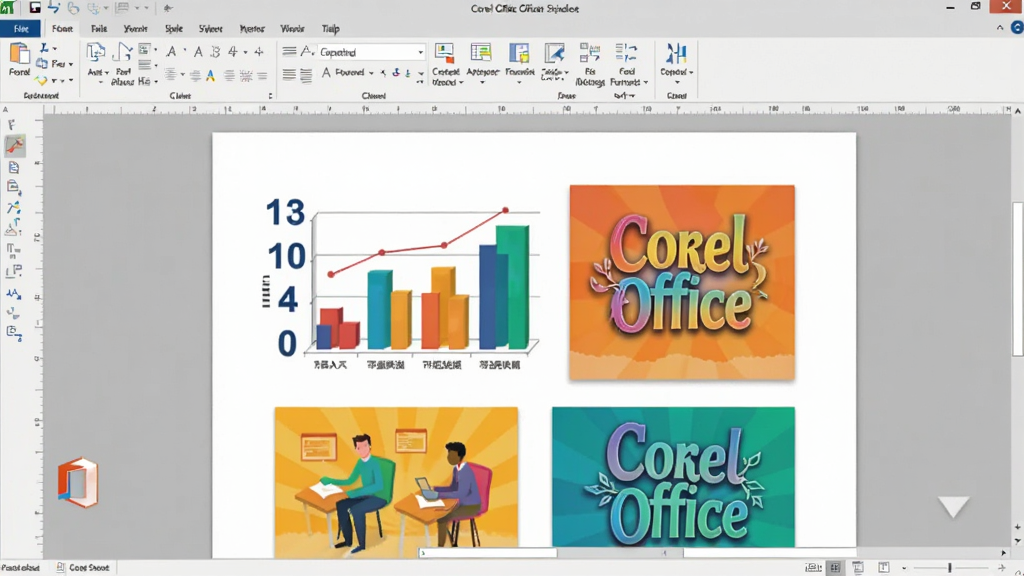Select the grid view mode in the status bar
Image resolution: width=1024 pixels, height=576 pixels.
point(835,568)
